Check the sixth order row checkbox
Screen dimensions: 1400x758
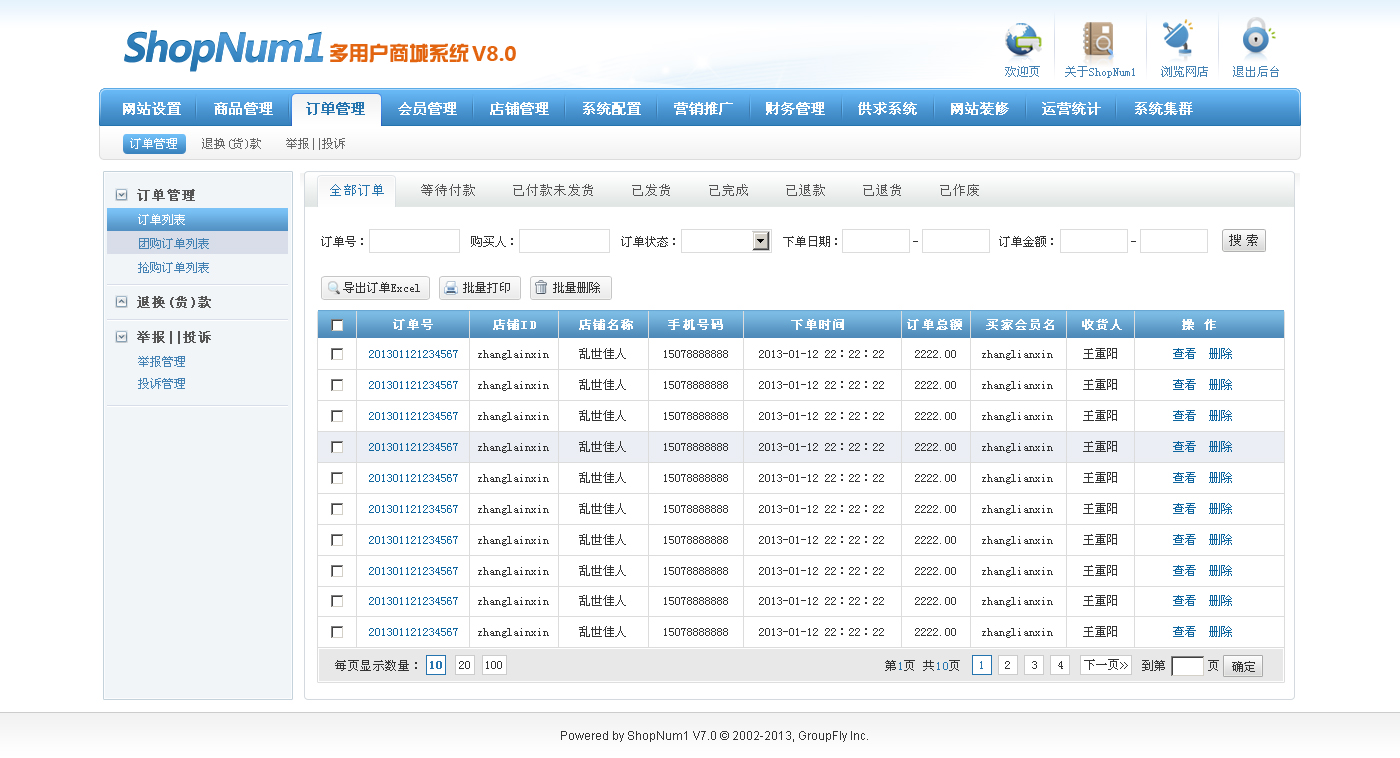coord(337,509)
